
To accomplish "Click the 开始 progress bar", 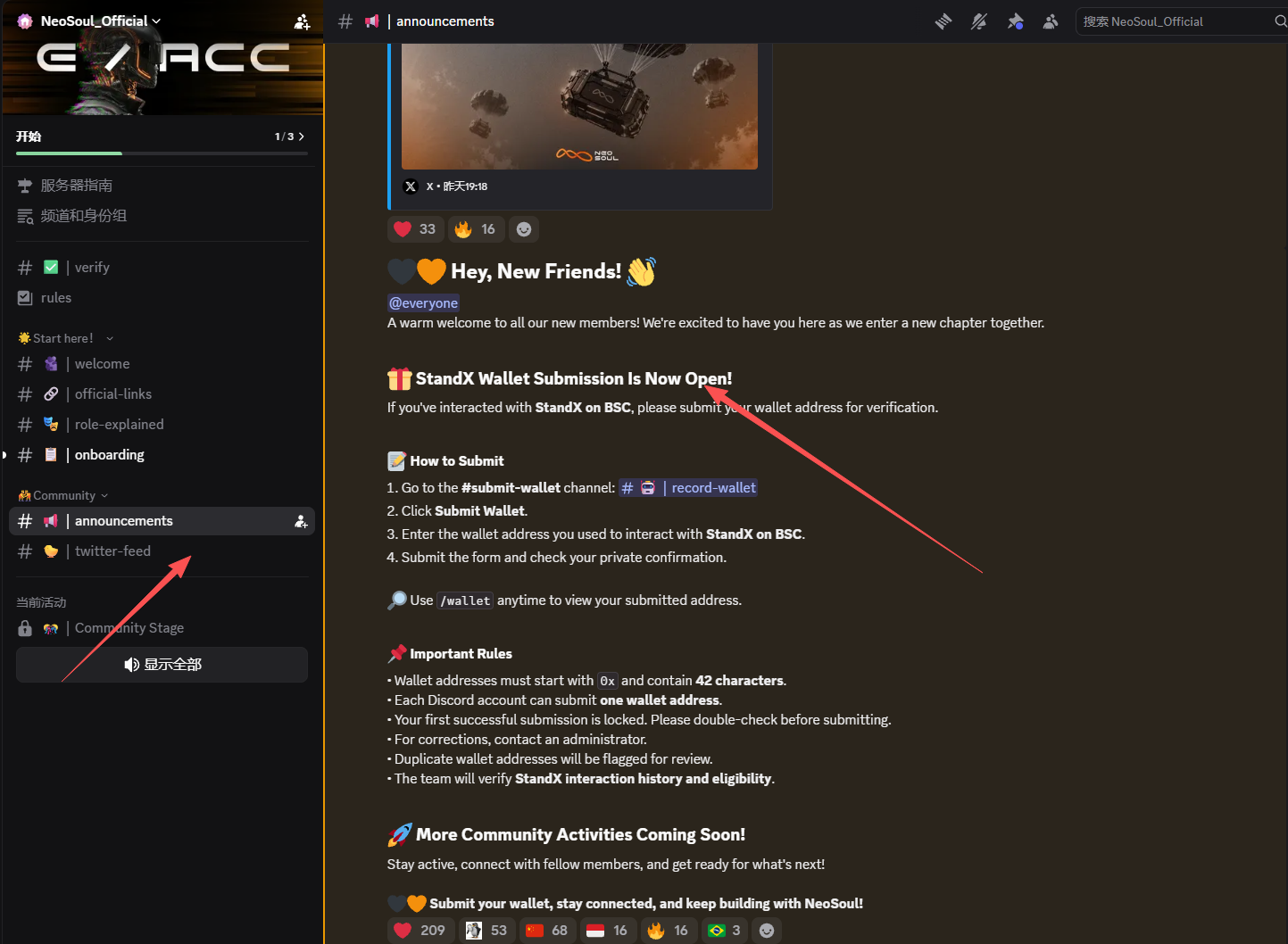I will click(162, 153).
